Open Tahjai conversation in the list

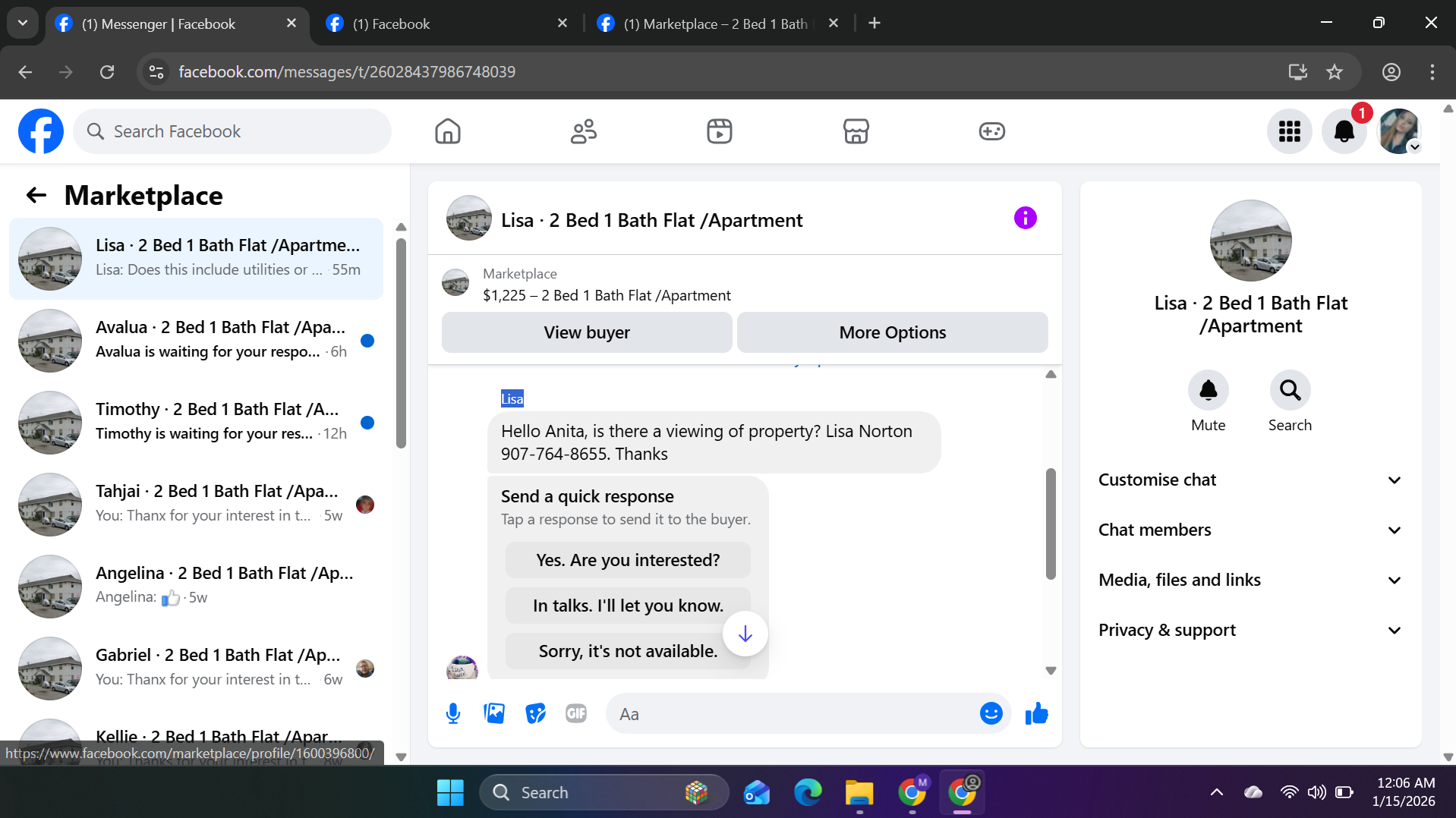pos(196,504)
